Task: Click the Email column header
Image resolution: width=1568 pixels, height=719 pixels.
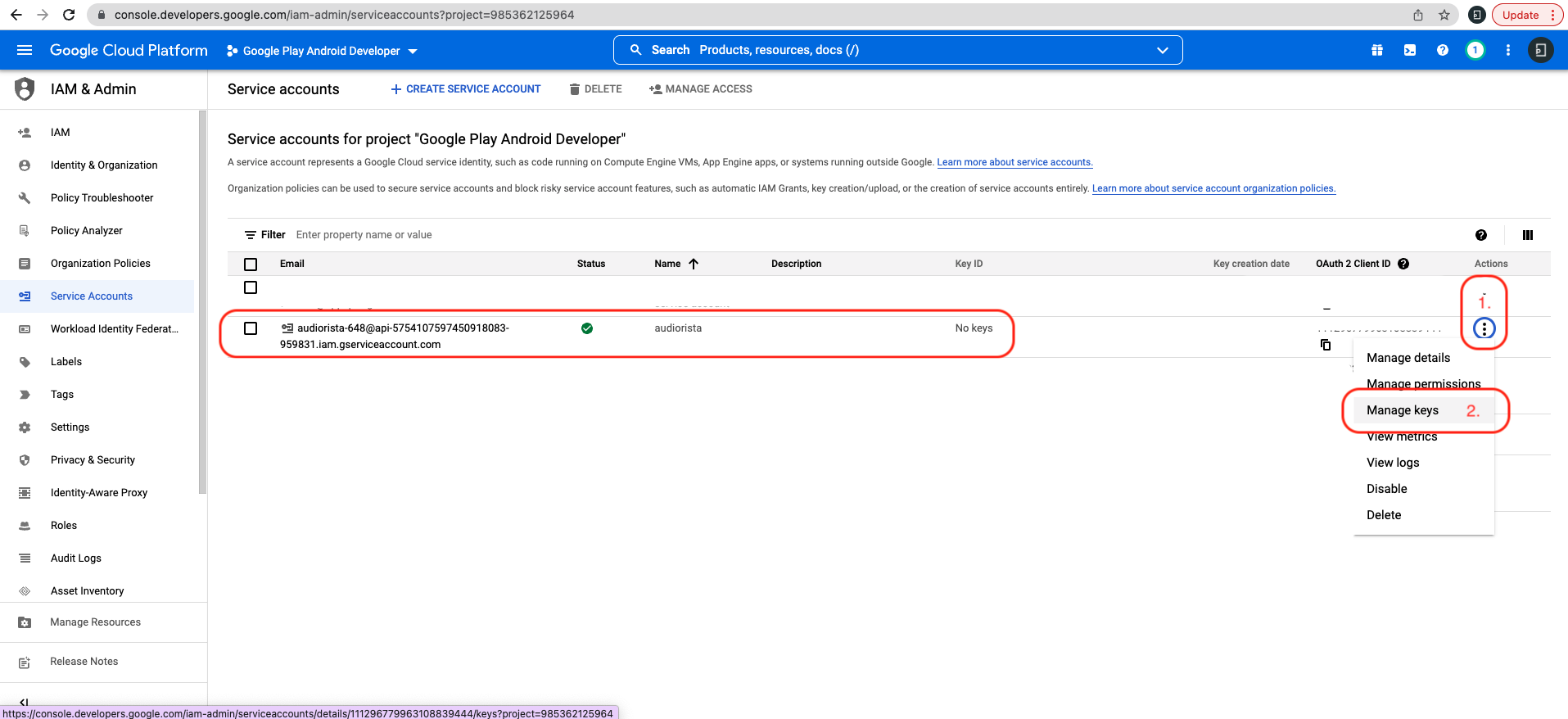Action: pyautogui.click(x=292, y=264)
